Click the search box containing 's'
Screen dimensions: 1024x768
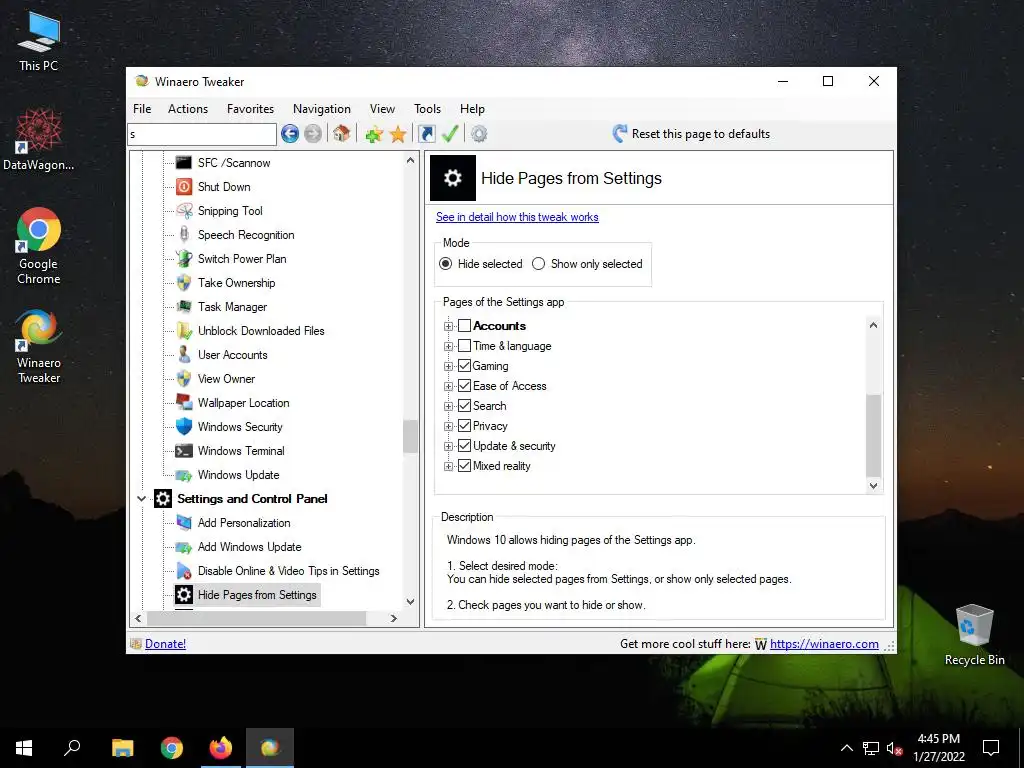(x=202, y=135)
